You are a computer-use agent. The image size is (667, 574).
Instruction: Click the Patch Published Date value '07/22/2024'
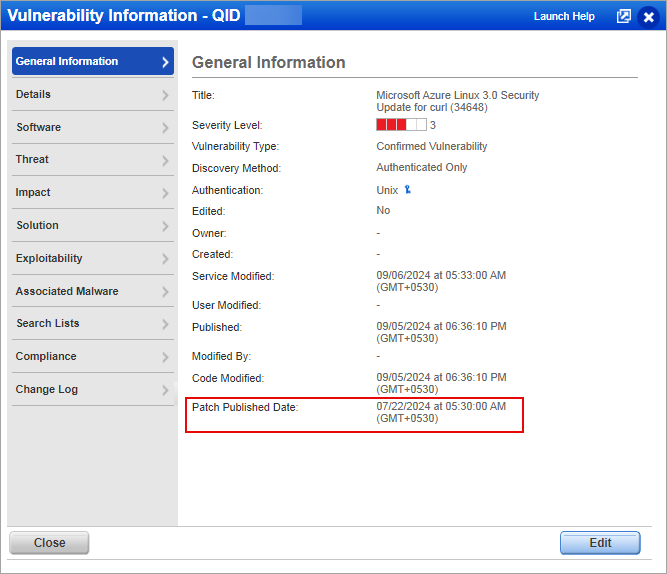(403, 406)
